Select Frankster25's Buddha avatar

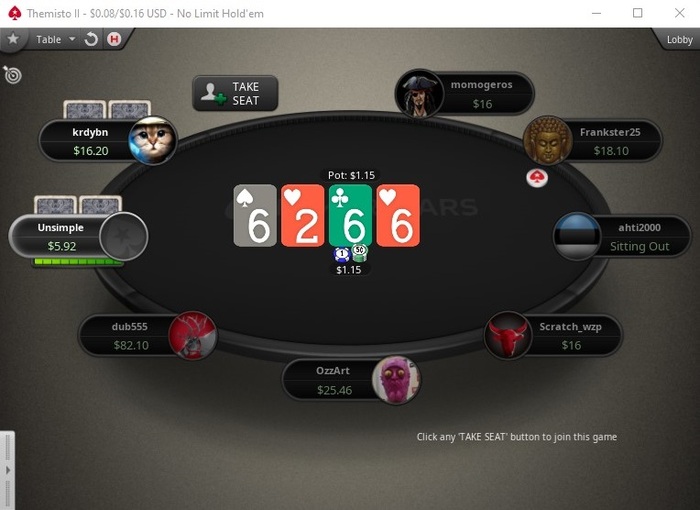coord(547,140)
